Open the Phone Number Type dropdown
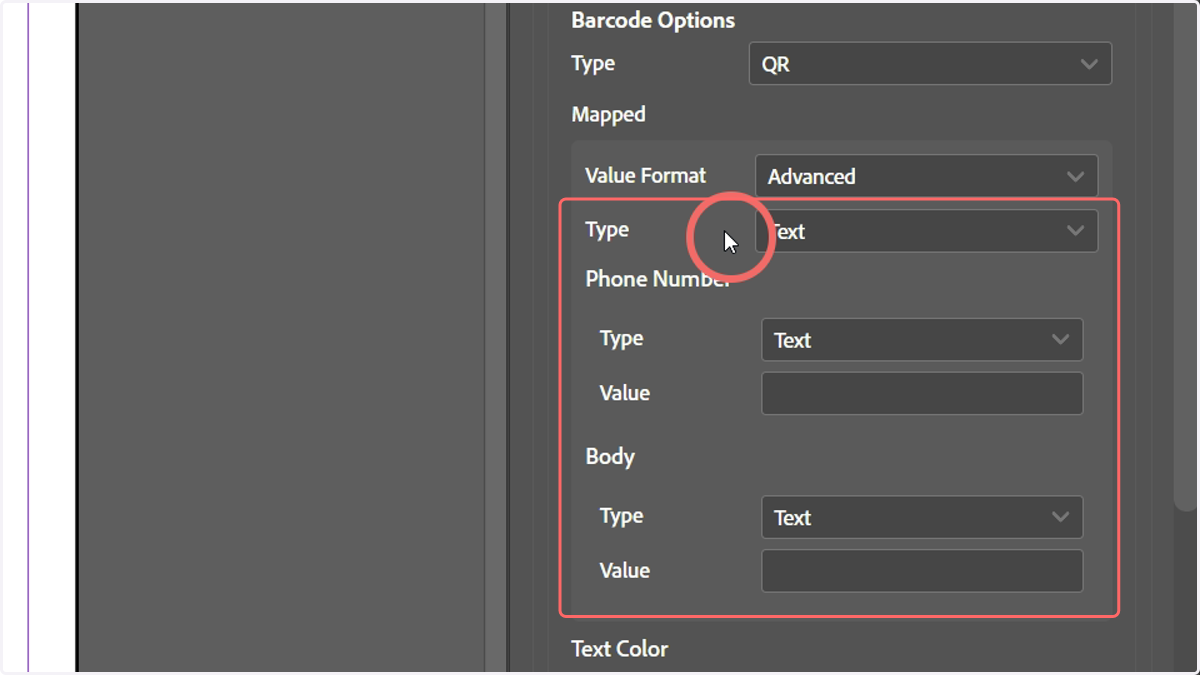This screenshot has height=675, width=1200. (922, 340)
